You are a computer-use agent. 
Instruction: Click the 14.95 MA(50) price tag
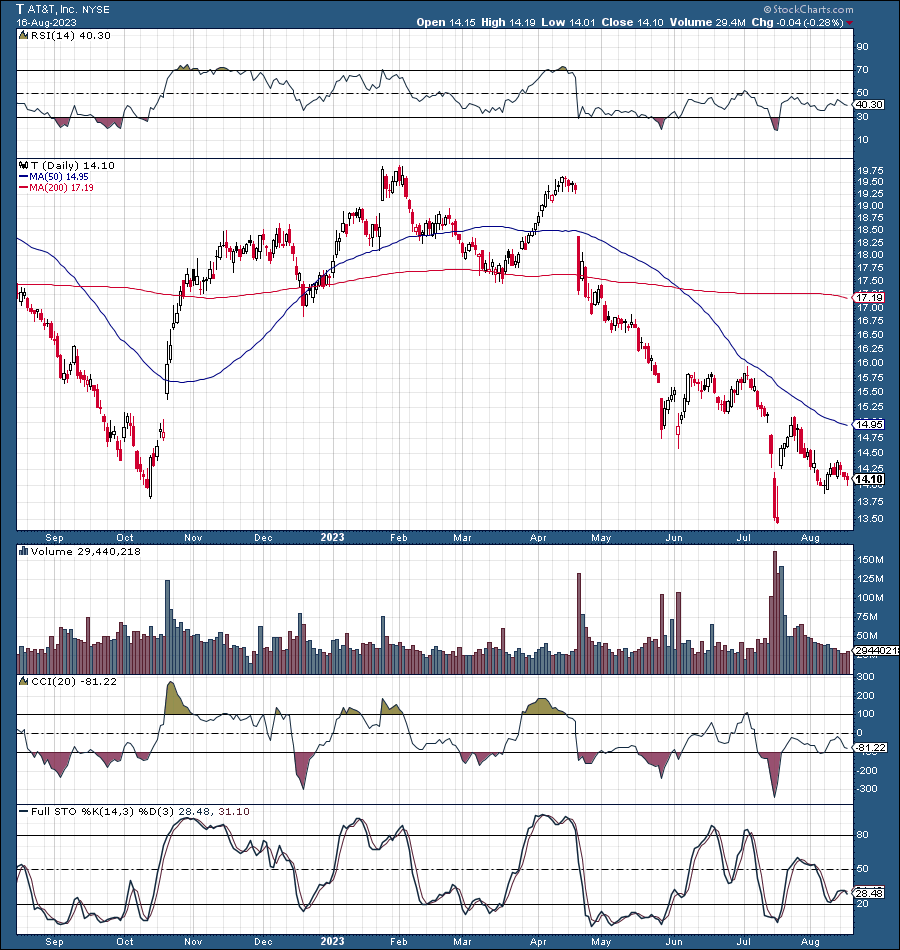click(869, 424)
